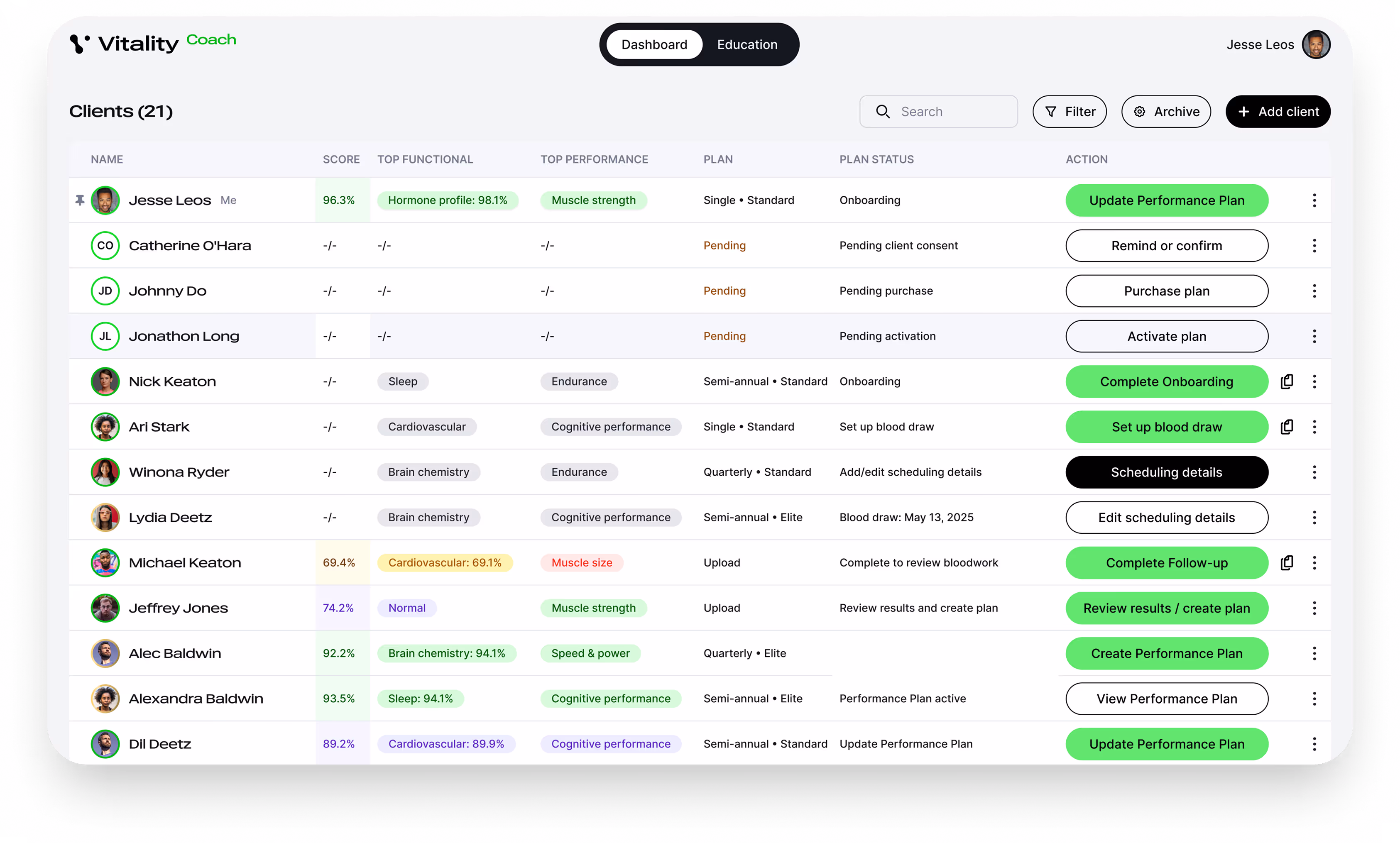Click the Complete Onboarding button
1400x843 pixels.
[1167, 381]
